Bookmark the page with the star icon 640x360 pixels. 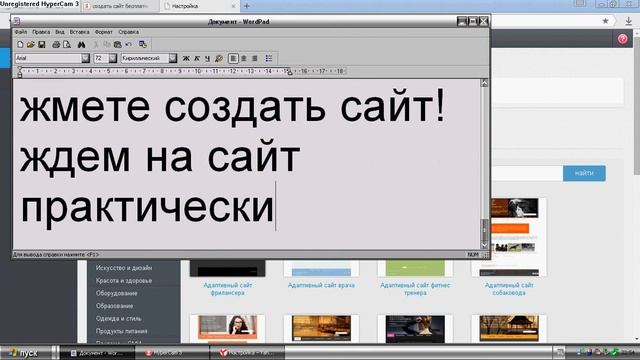605,21
